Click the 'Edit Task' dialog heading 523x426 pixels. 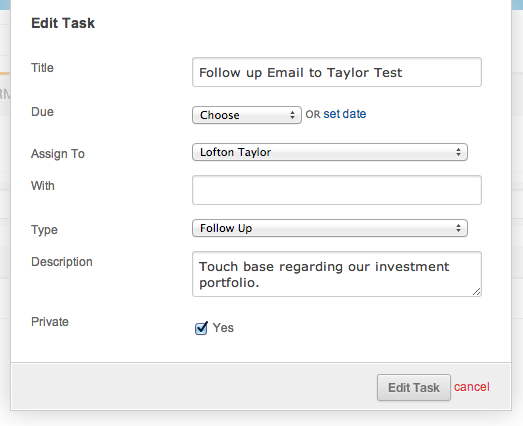pos(63,23)
